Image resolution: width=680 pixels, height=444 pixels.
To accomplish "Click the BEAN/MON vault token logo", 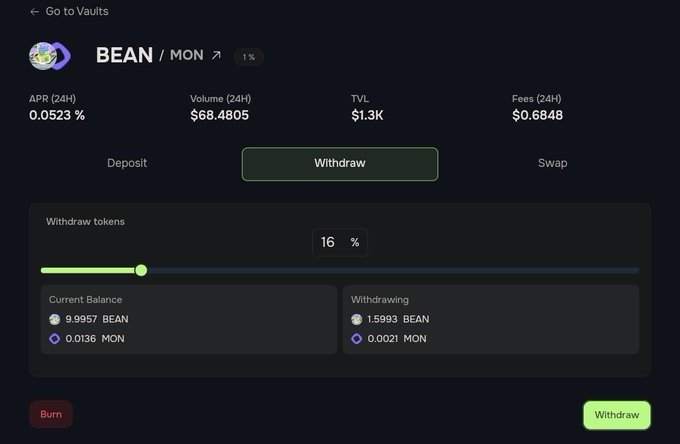I will pyautogui.click(x=49, y=56).
